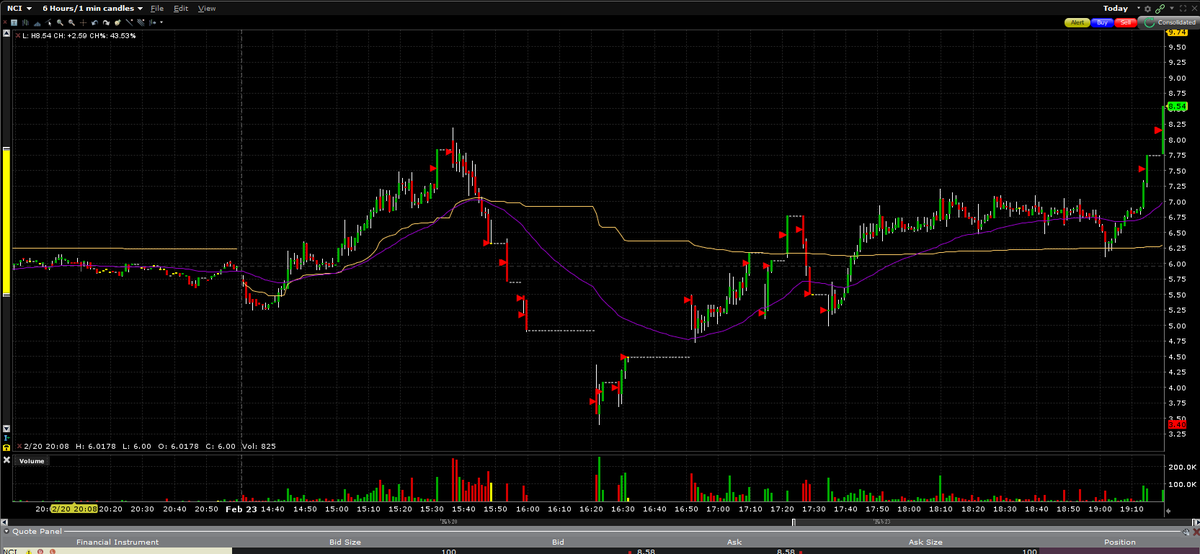This screenshot has height=554, width=1200.
Task: Toggle the yellow lock icon on left axis
Action: click(x=6, y=447)
